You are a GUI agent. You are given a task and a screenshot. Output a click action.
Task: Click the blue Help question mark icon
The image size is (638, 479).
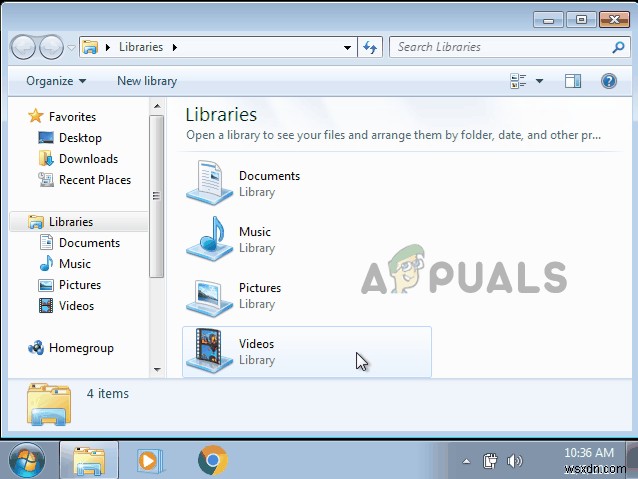click(x=609, y=81)
